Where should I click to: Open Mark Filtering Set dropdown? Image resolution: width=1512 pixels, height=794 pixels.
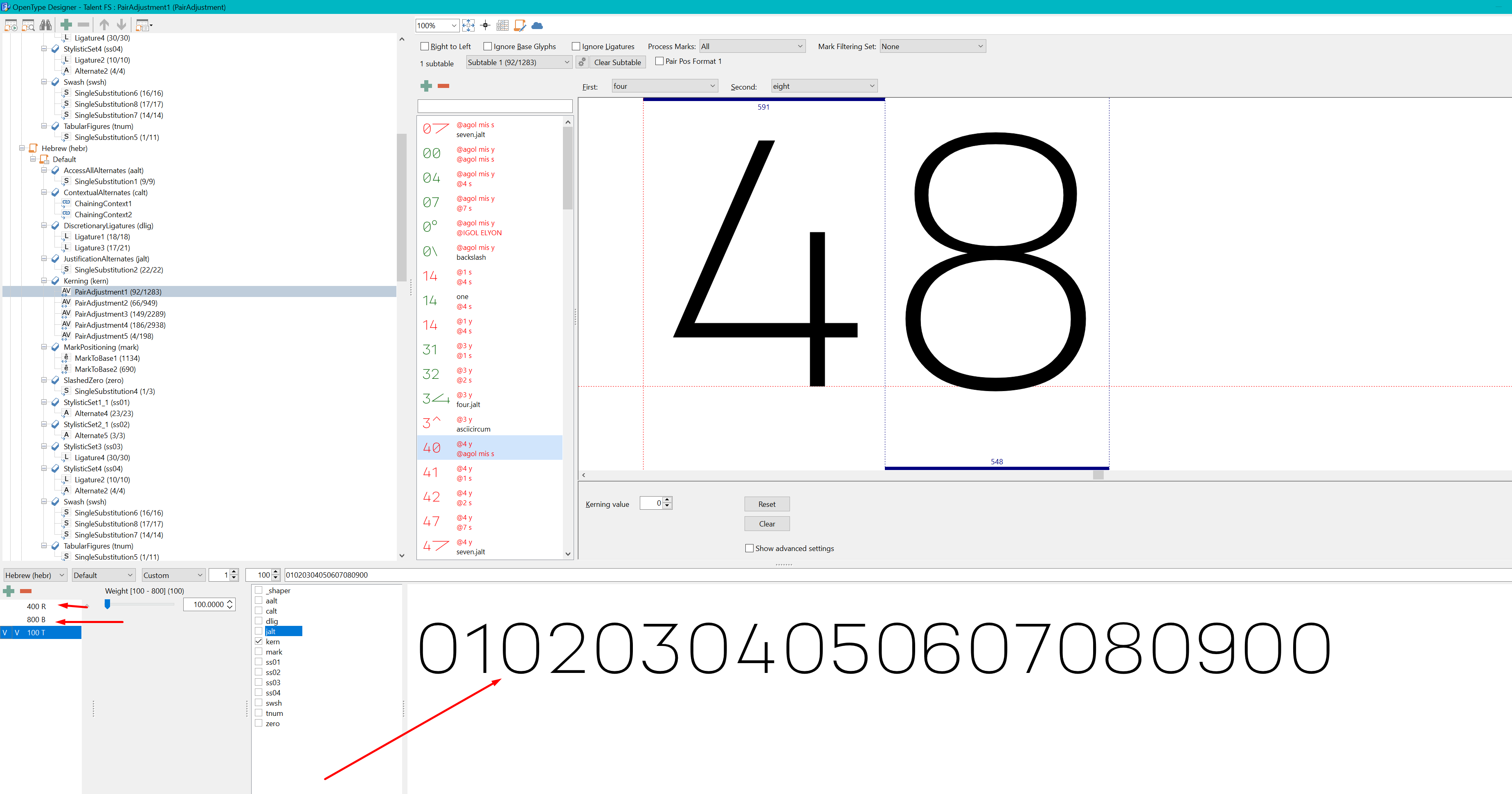click(x=933, y=46)
